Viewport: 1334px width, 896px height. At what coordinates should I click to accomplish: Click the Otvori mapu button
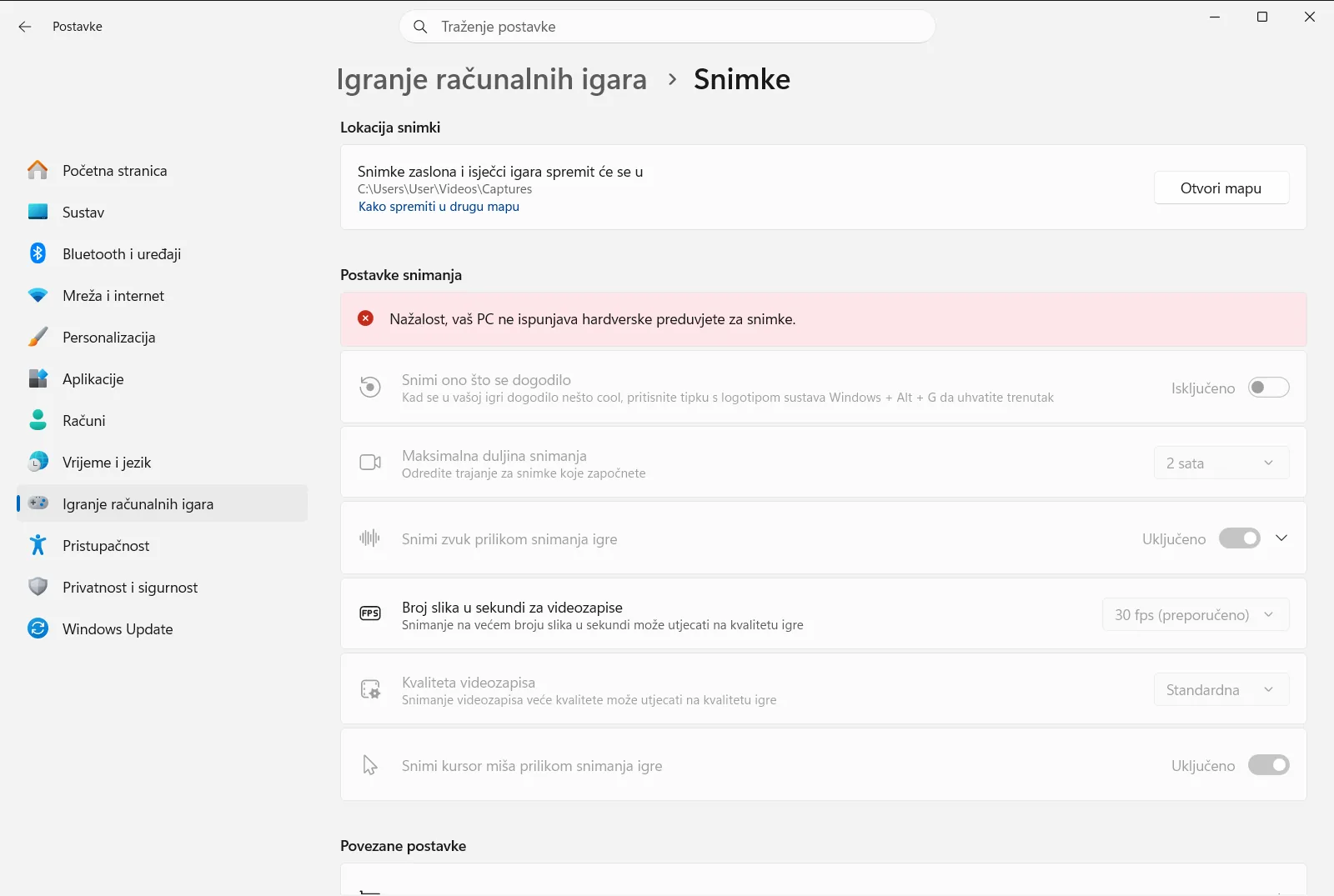(1221, 188)
